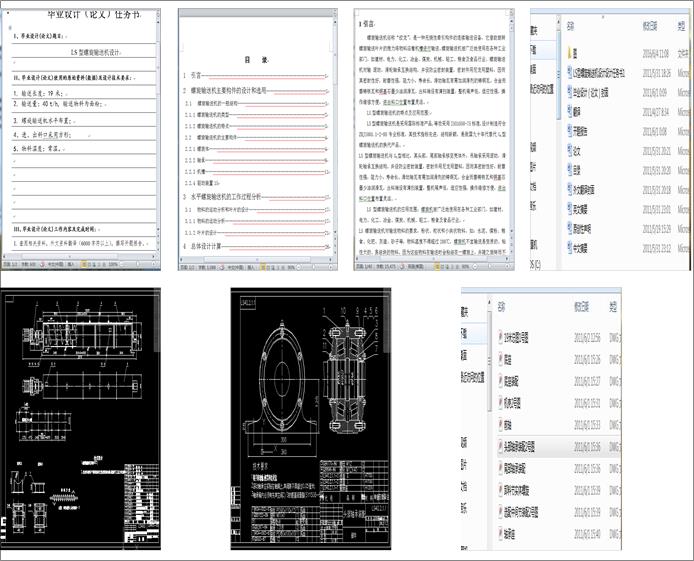Click TOC entry 1 引言
Image resolution: width=694 pixels, height=561 pixels.
click(x=255, y=76)
